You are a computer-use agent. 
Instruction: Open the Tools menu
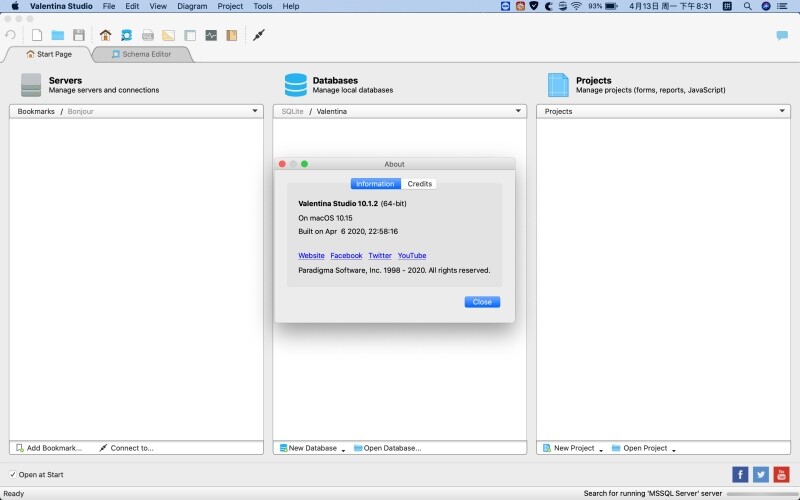coord(263,6)
